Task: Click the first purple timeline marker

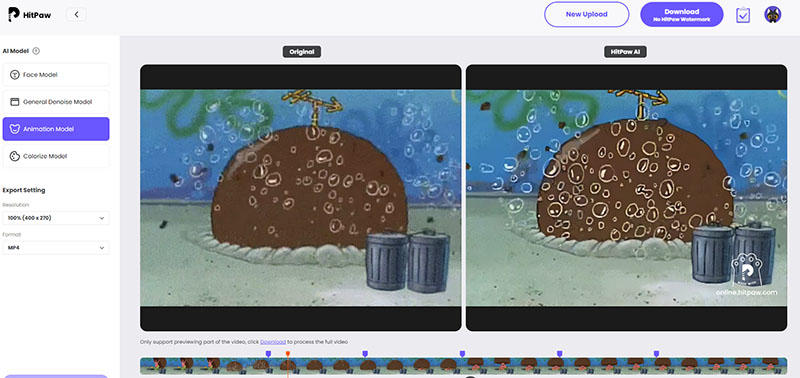Action: [268, 354]
